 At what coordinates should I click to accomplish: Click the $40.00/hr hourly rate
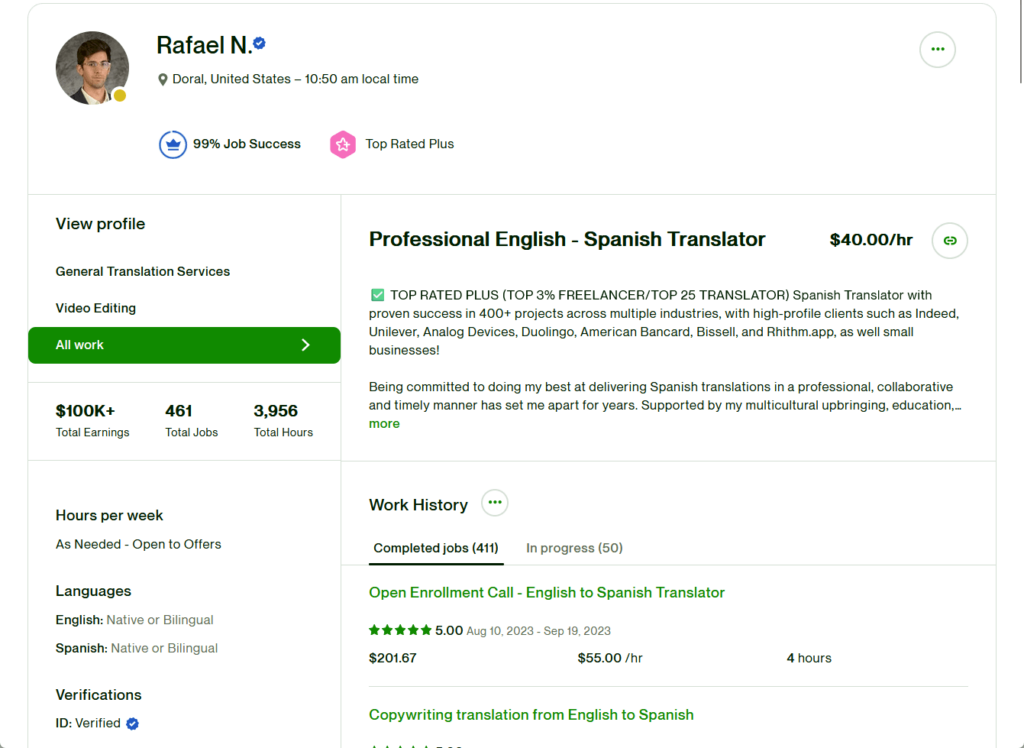pos(871,240)
